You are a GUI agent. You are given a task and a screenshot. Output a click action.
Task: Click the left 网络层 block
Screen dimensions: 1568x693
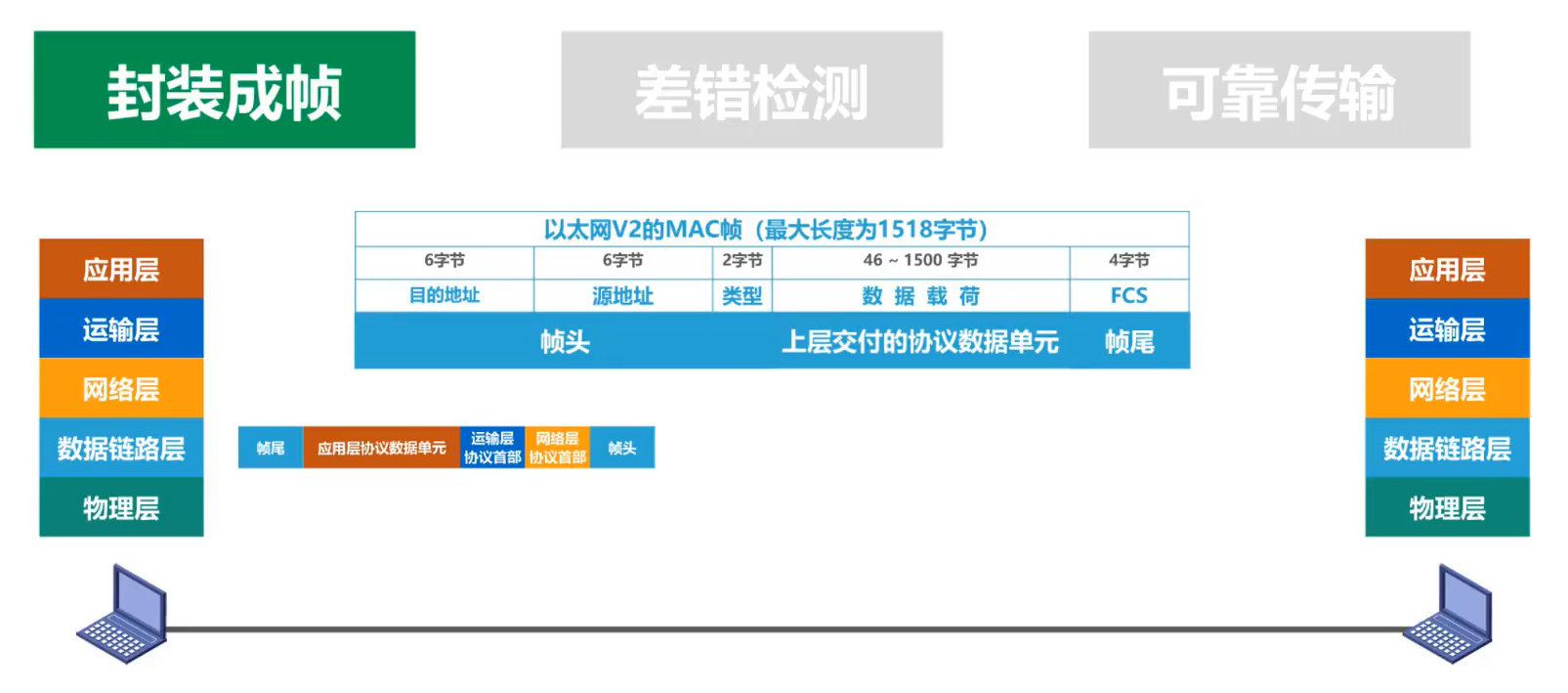coord(121,388)
